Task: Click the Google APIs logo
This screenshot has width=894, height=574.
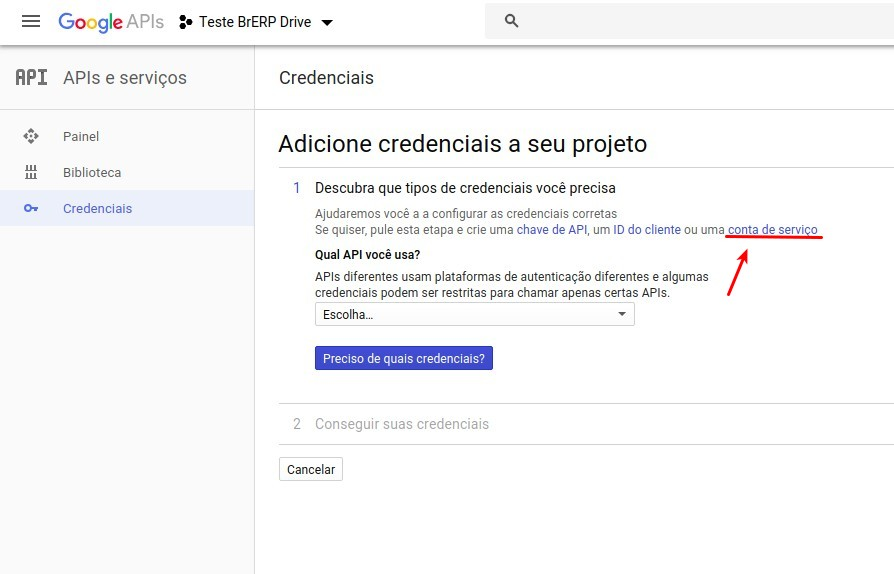Action: pos(110,22)
